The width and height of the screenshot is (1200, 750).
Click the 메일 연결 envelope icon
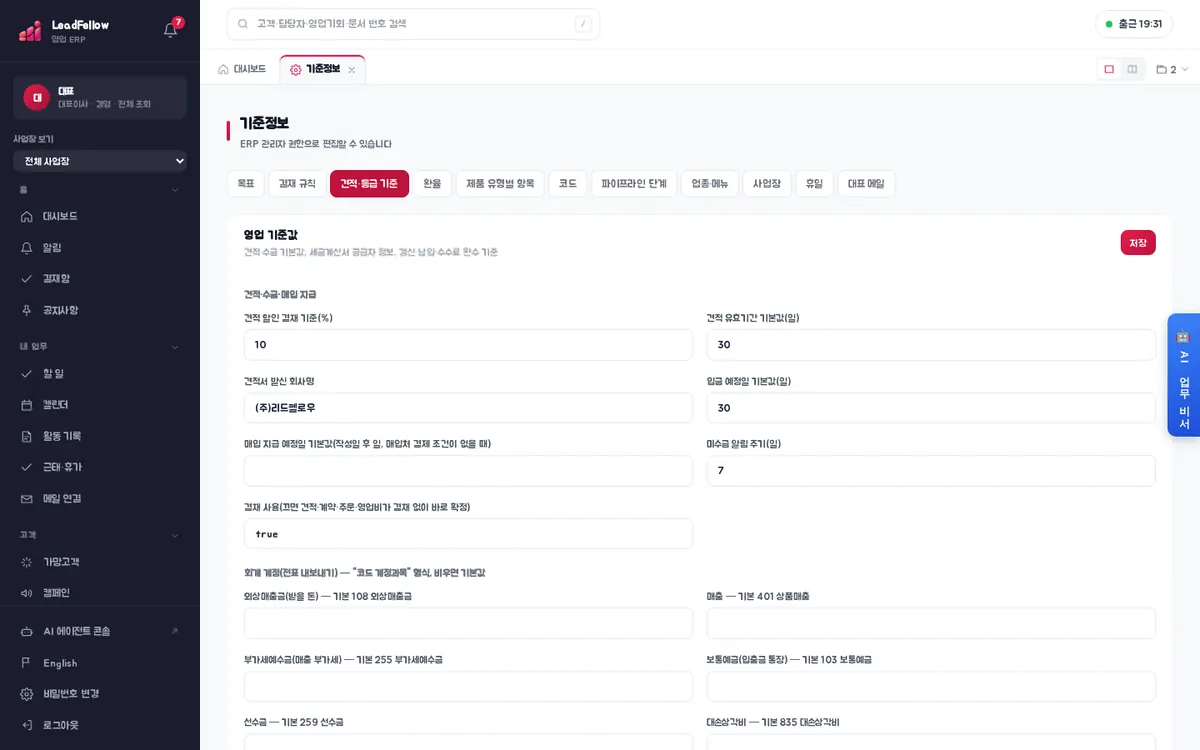27,498
